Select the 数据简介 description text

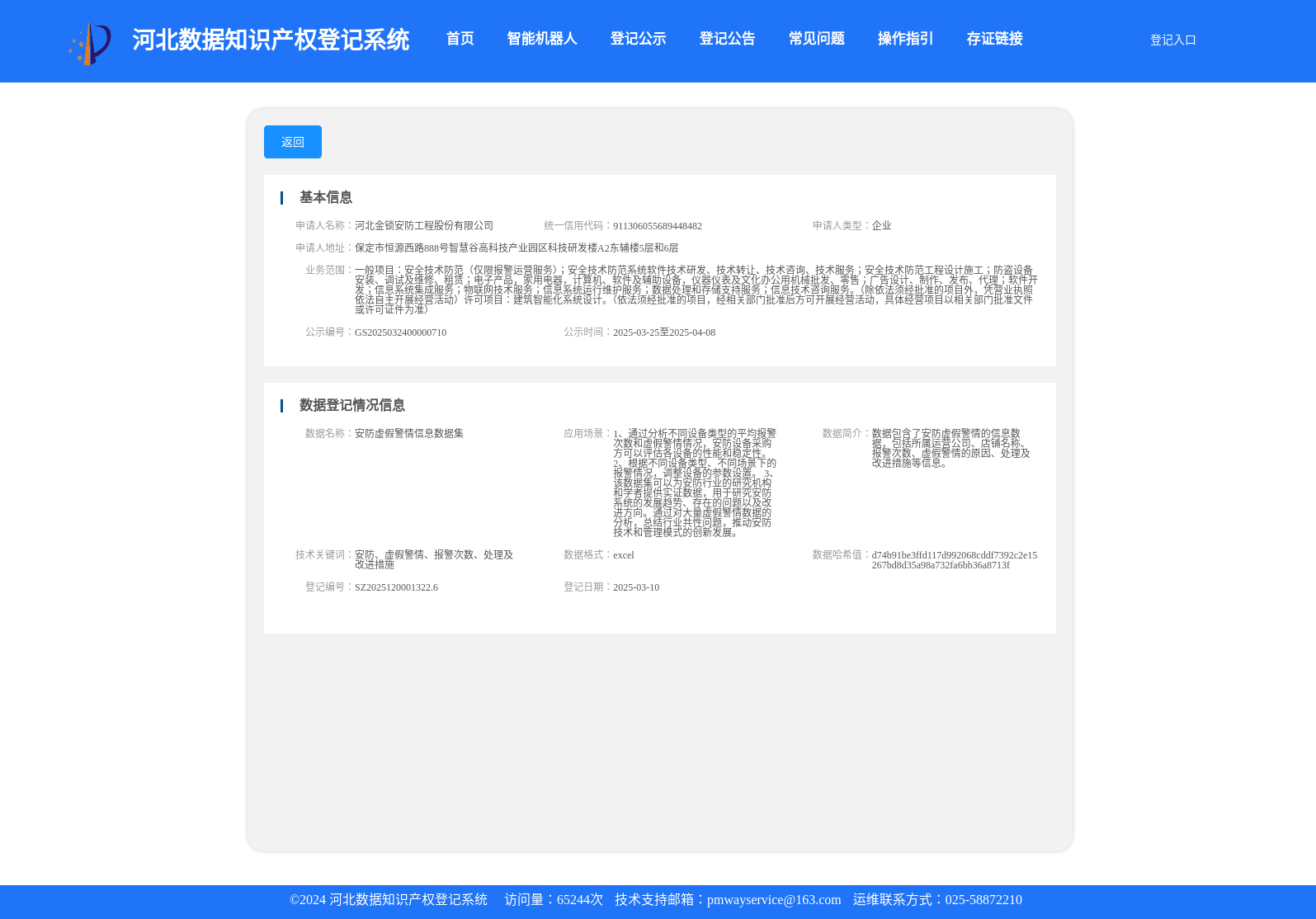pyautogui.click(x=951, y=448)
